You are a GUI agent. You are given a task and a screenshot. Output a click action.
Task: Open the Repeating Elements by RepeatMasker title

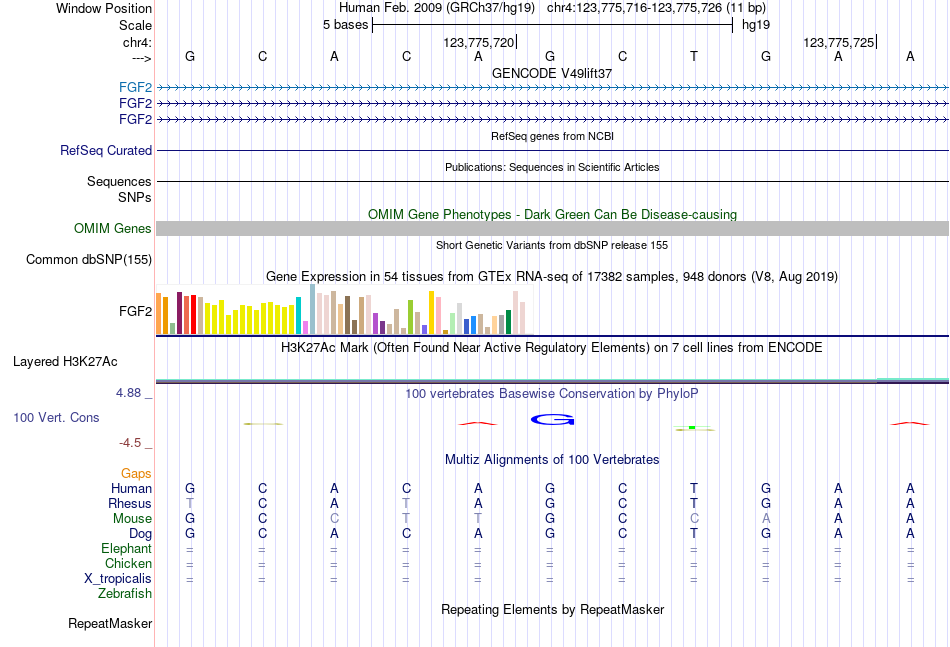click(x=552, y=609)
